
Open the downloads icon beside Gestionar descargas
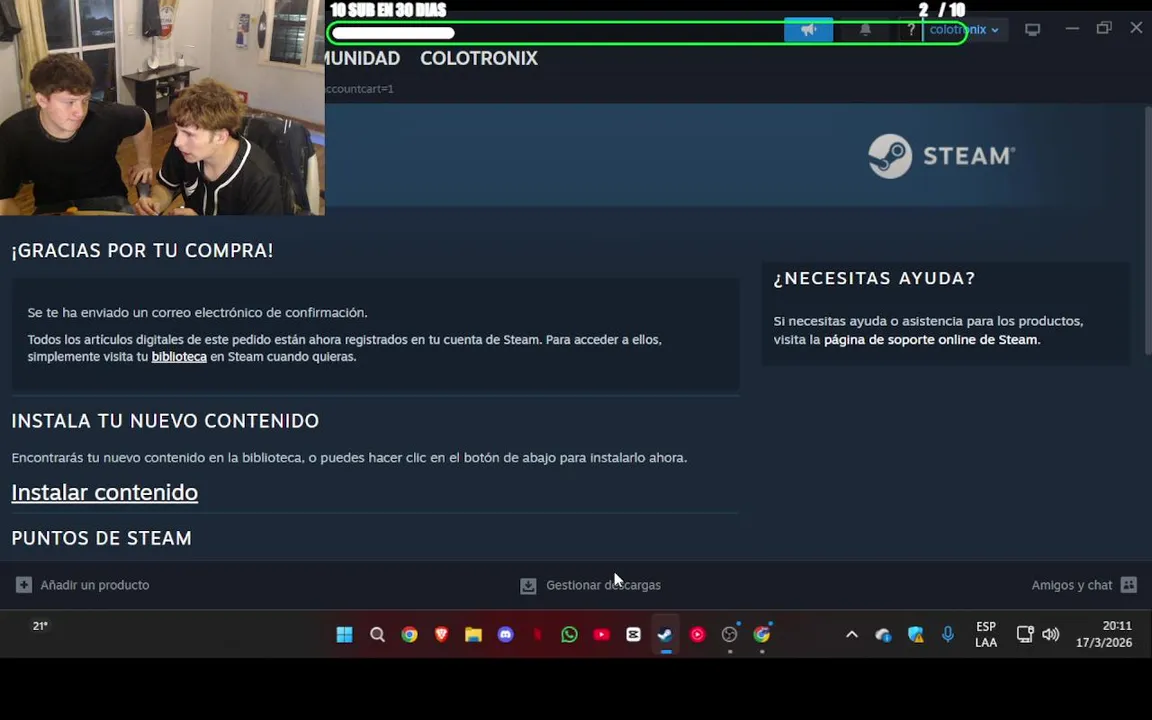528,586
